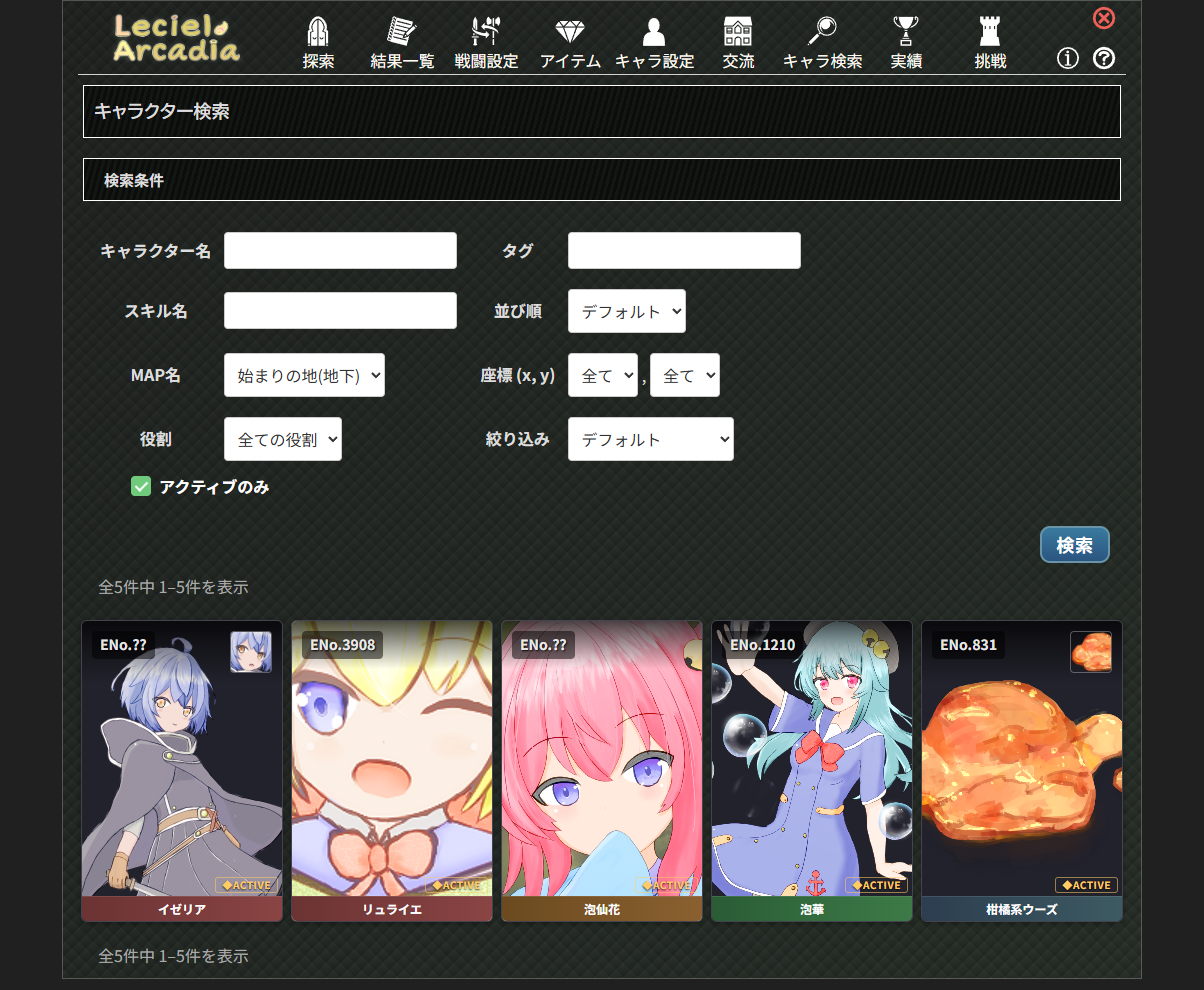
Task: Click the ENo.3908 label
Action: pos(343,645)
